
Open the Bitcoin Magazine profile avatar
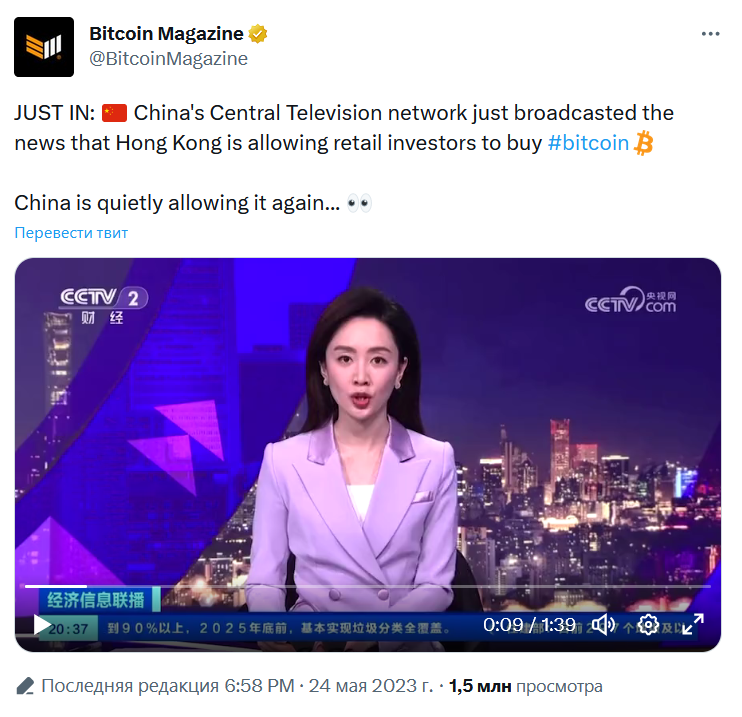click(44, 47)
